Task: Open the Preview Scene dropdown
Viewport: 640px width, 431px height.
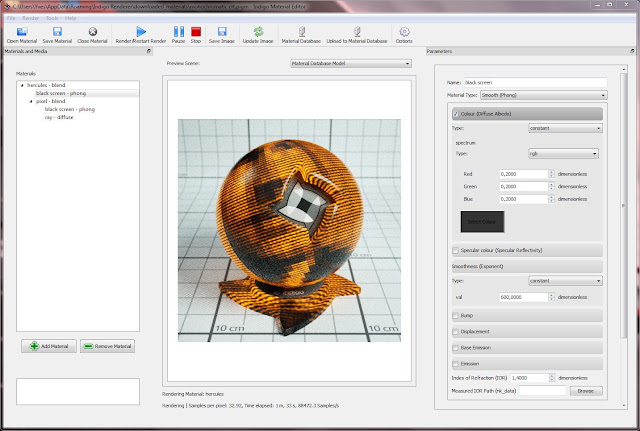Action: click(x=350, y=63)
